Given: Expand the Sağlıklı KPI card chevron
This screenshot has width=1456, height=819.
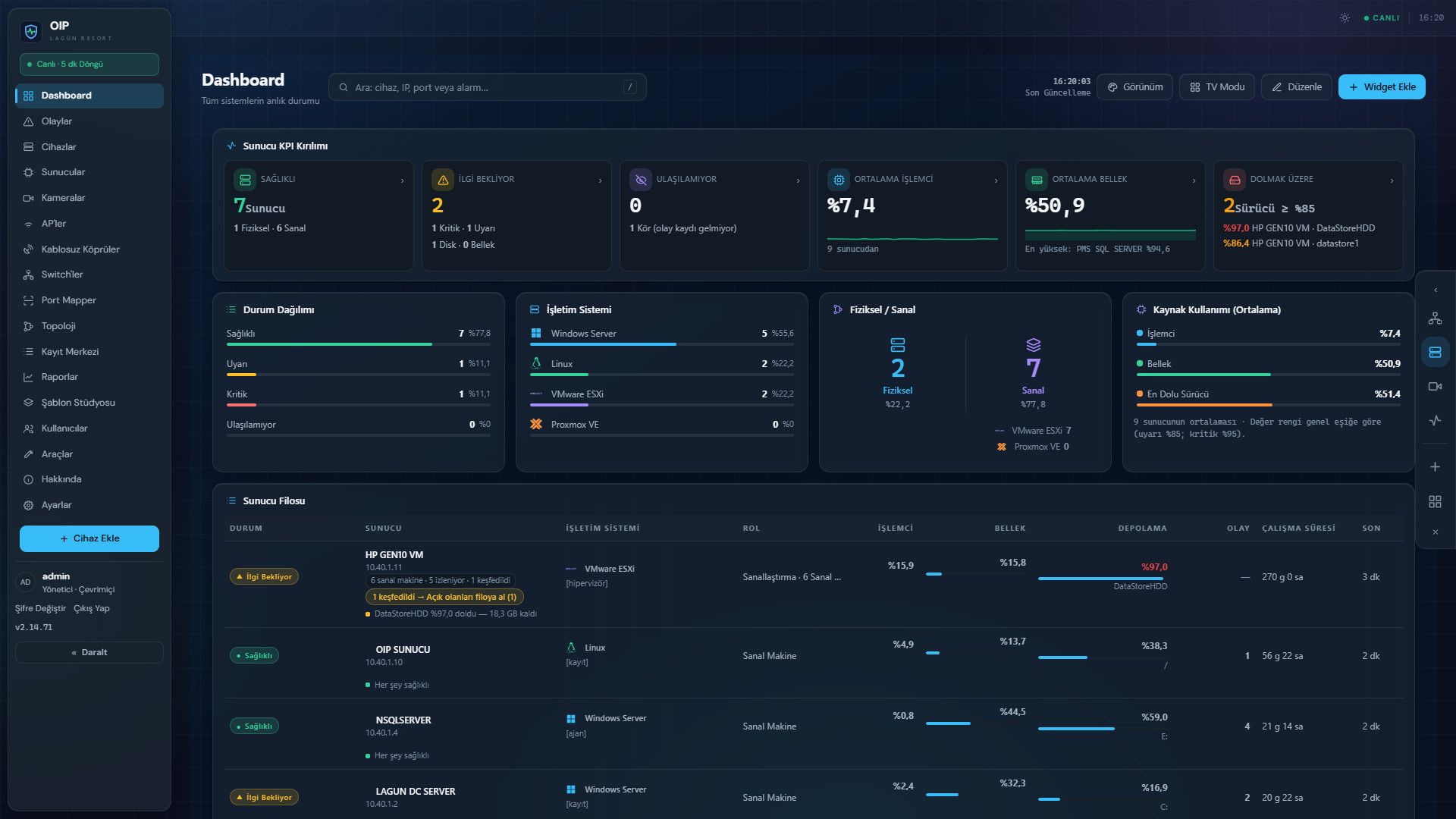Looking at the screenshot, I should tap(402, 180).
